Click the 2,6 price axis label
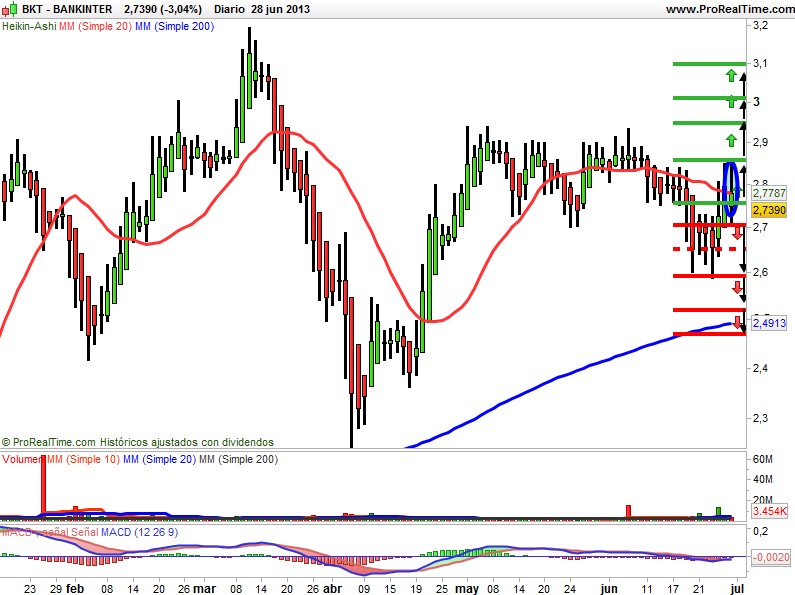 click(x=760, y=272)
